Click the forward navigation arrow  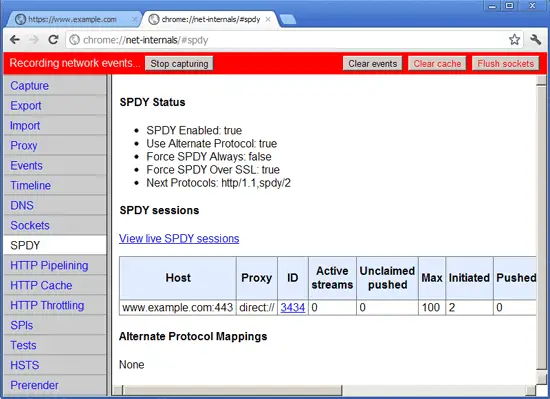pos(34,40)
